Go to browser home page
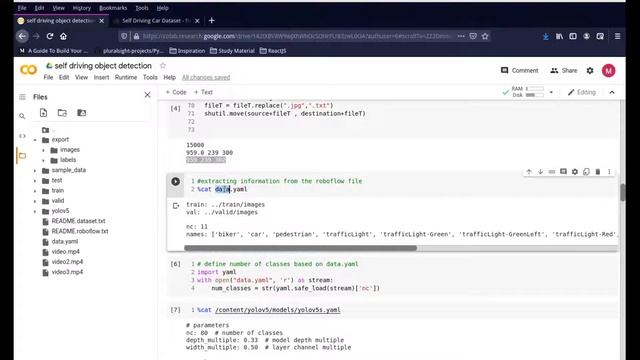The image size is (640, 360). pos(63,36)
